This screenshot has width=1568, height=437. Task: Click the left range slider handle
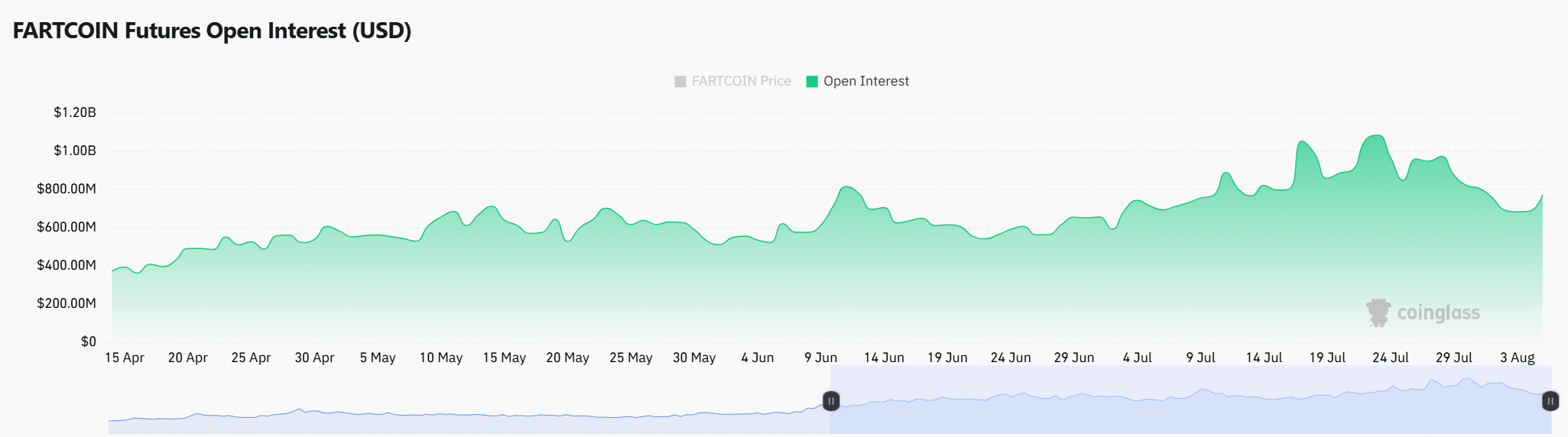click(x=831, y=400)
